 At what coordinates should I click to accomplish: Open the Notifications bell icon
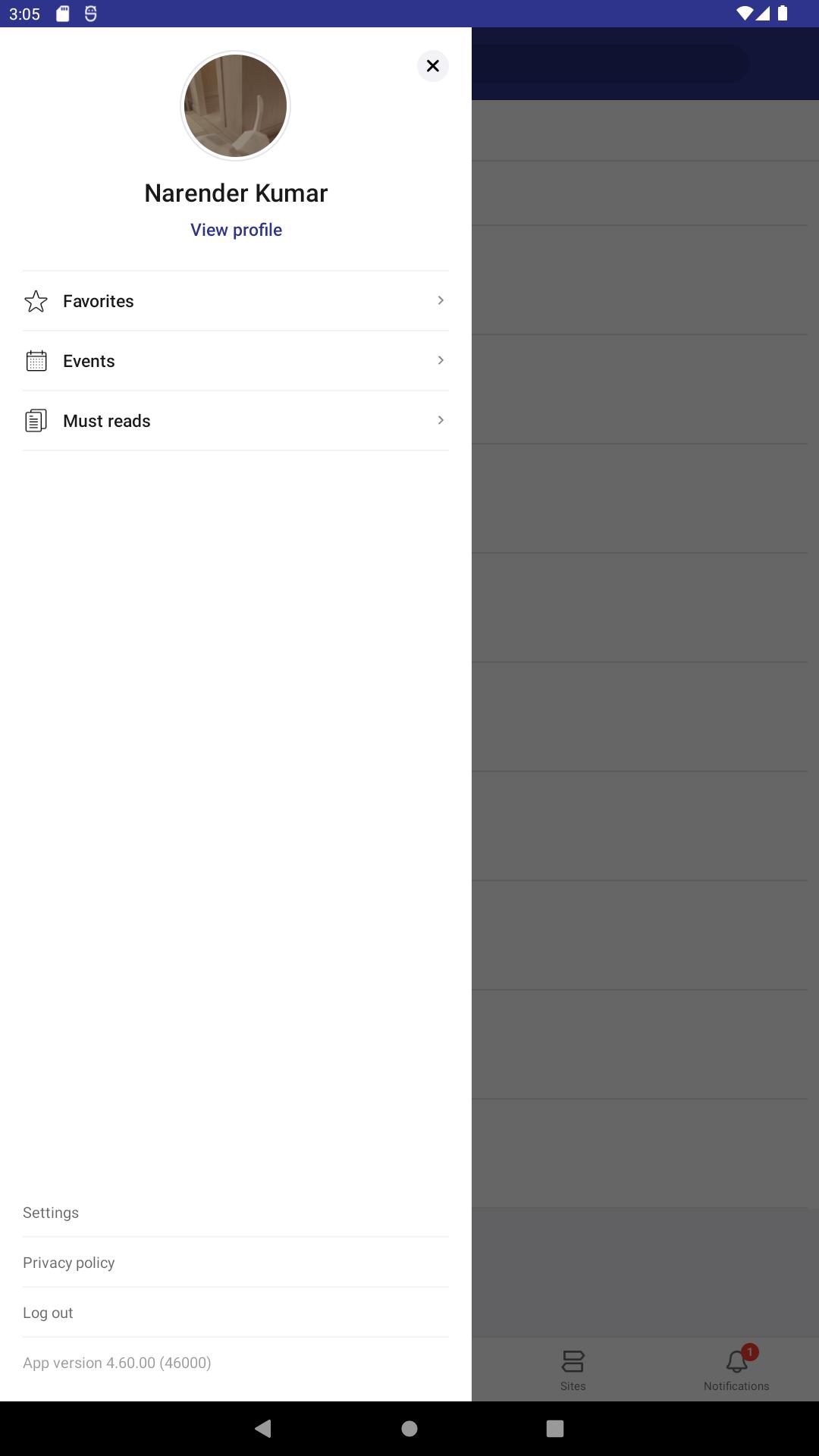(x=737, y=1361)
